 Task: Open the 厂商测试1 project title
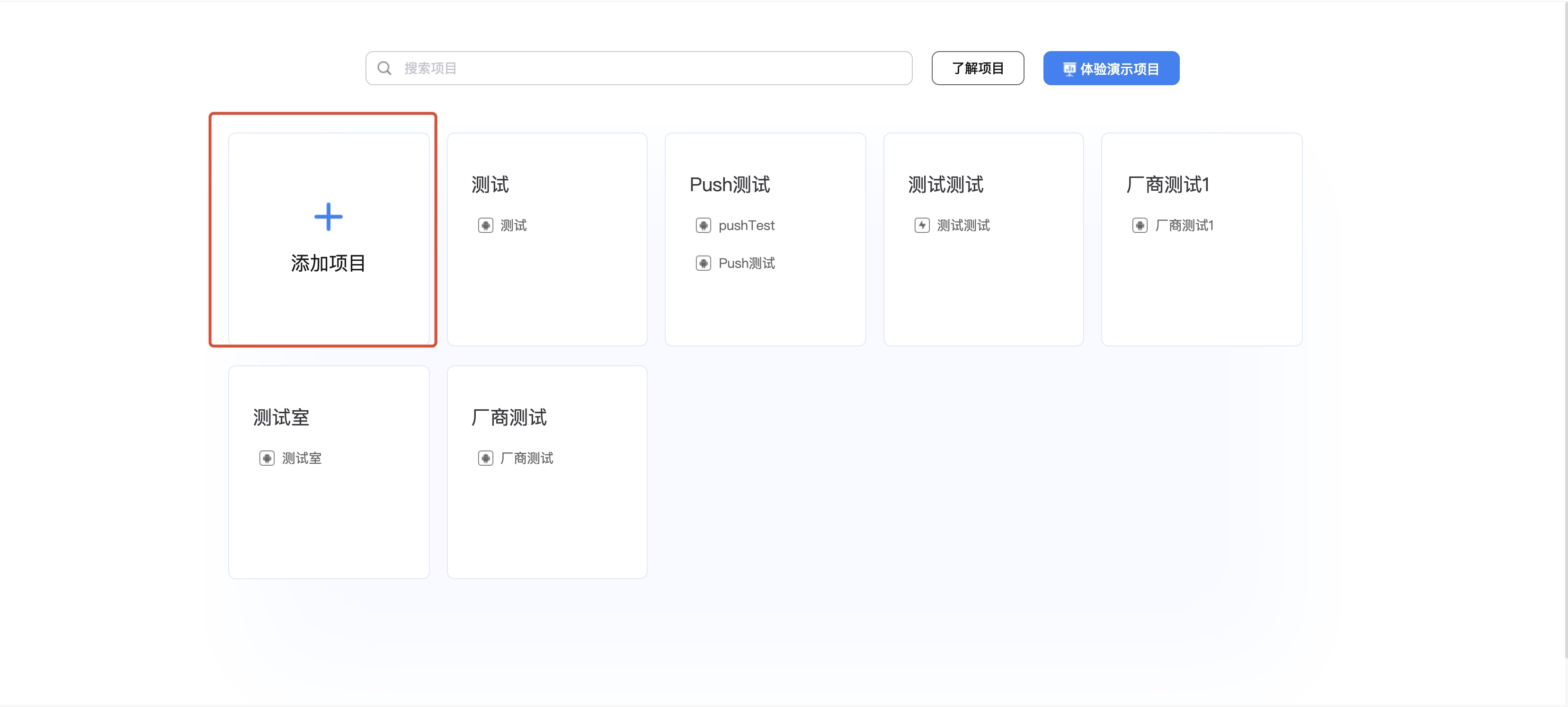point(1167,185)
